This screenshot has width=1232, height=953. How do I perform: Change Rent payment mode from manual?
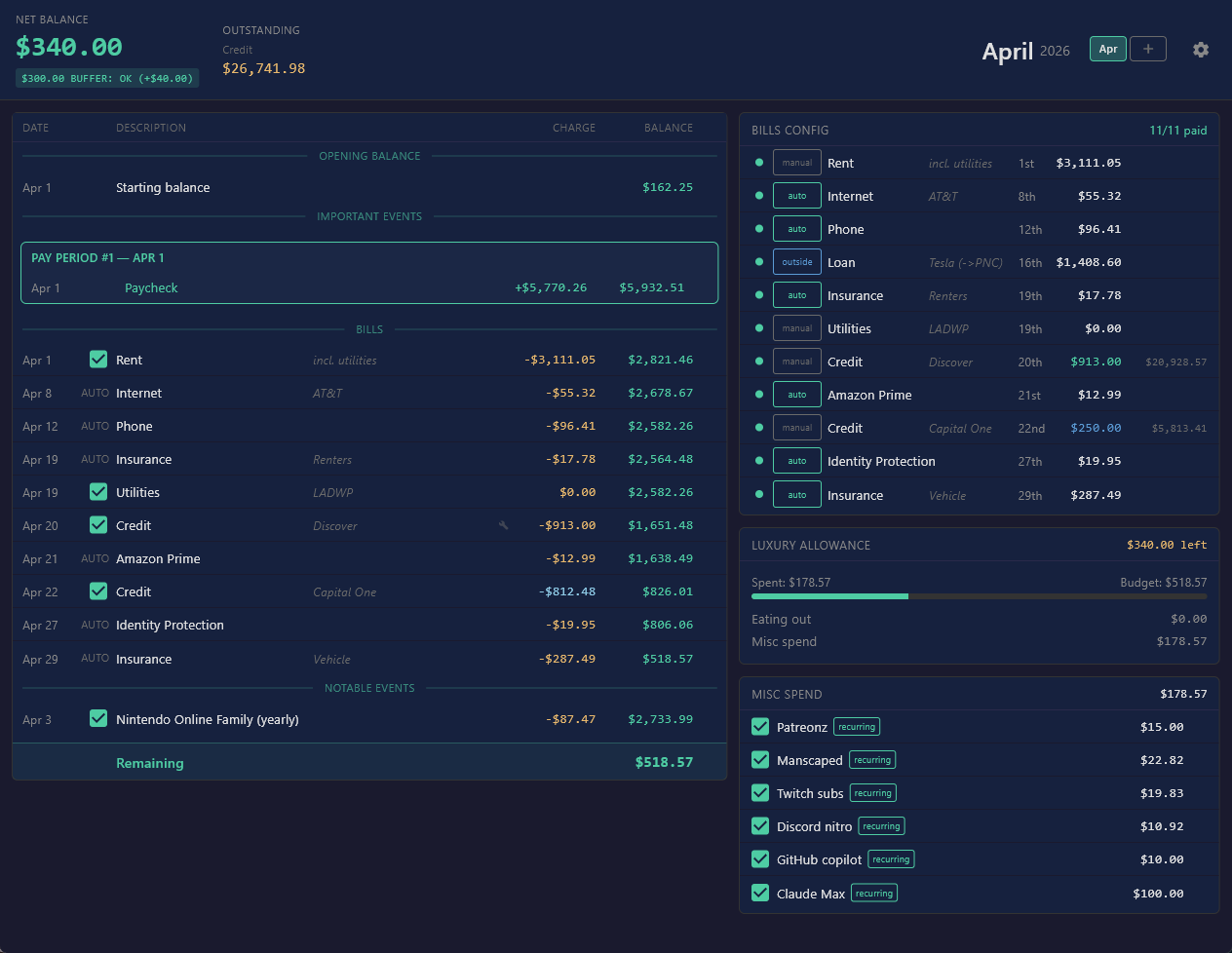pyautogui.click(x=797, y=163)
